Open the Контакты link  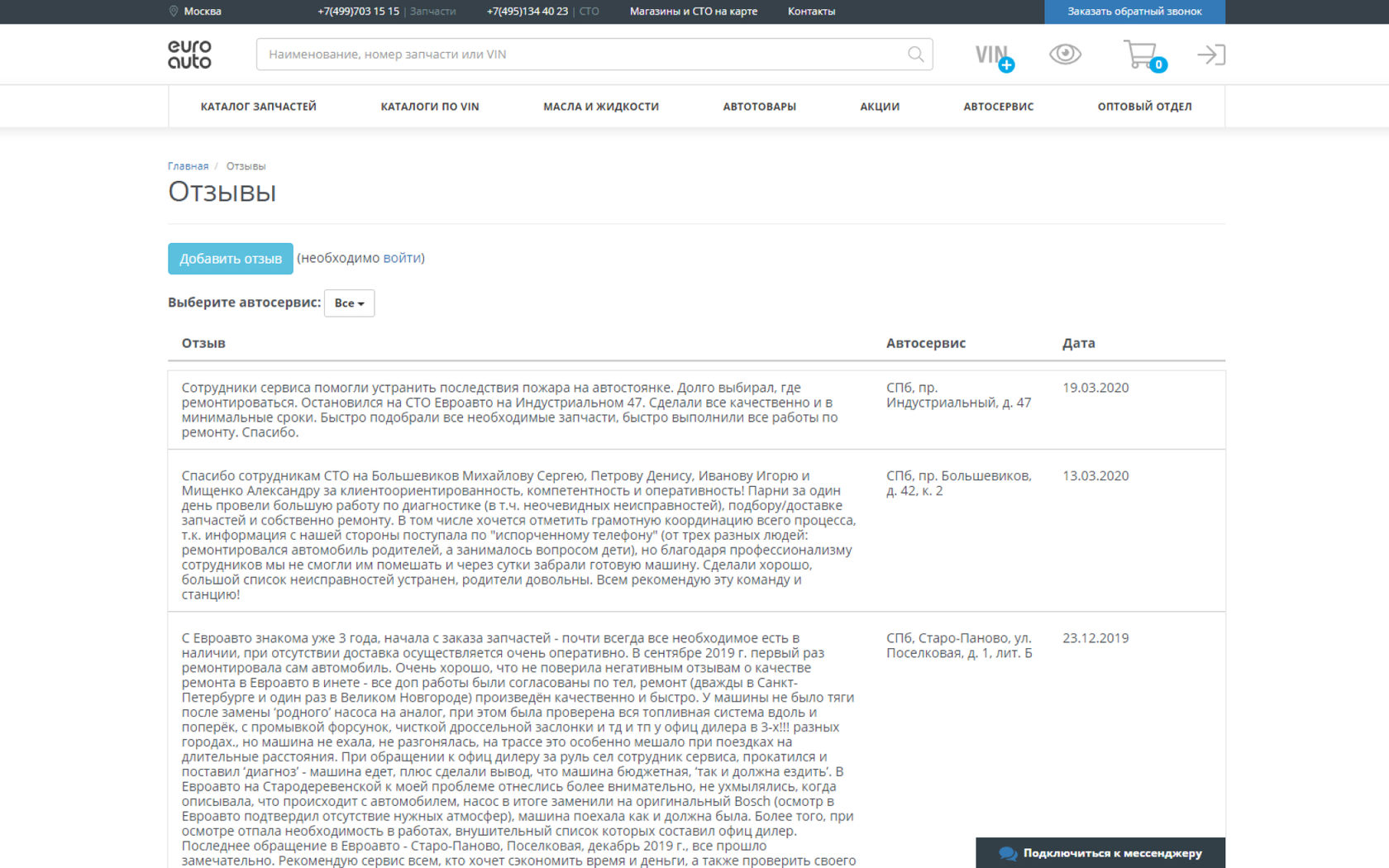point(811,12)
